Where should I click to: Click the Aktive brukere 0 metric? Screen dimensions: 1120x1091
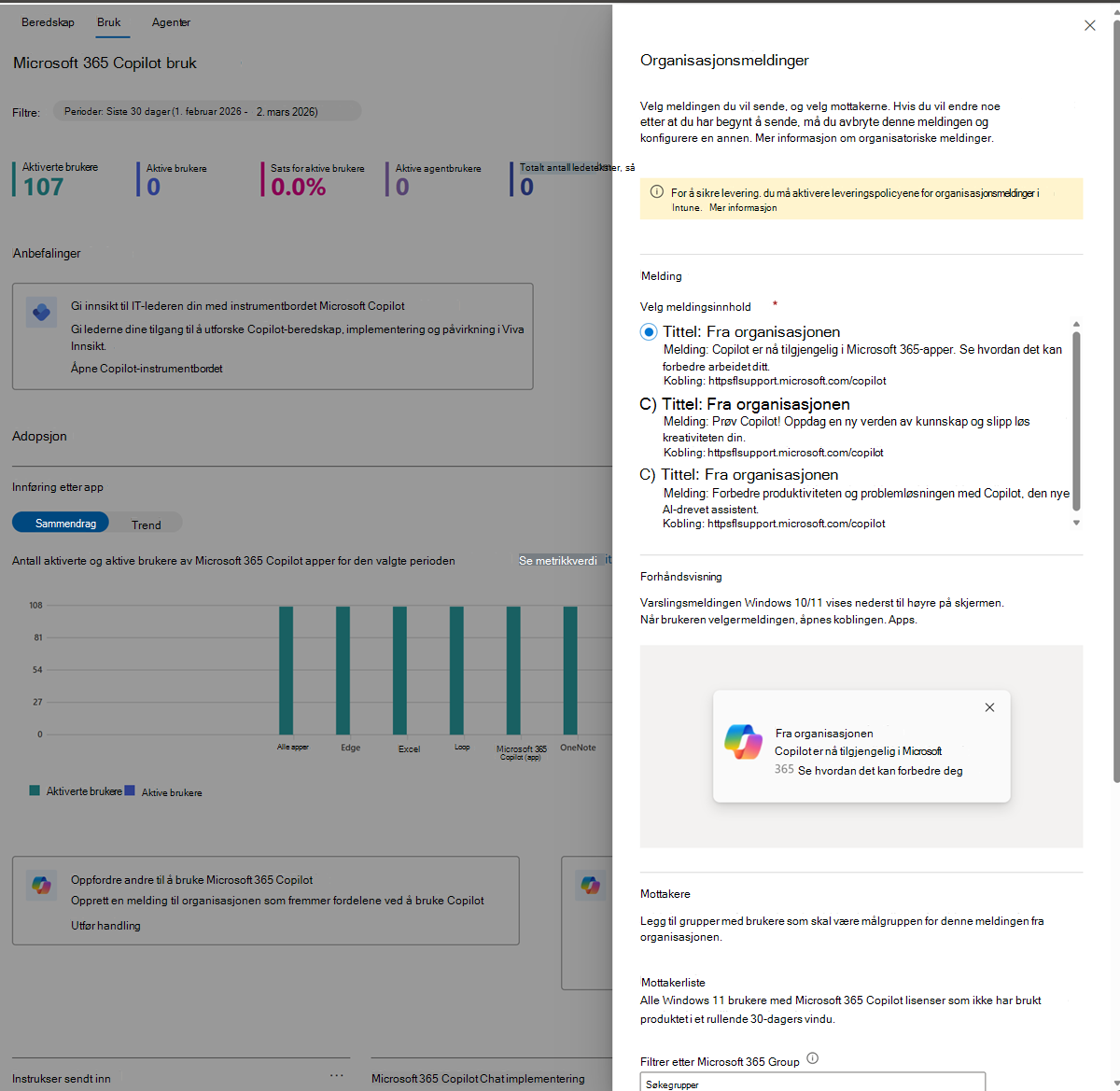click(174, 179)
